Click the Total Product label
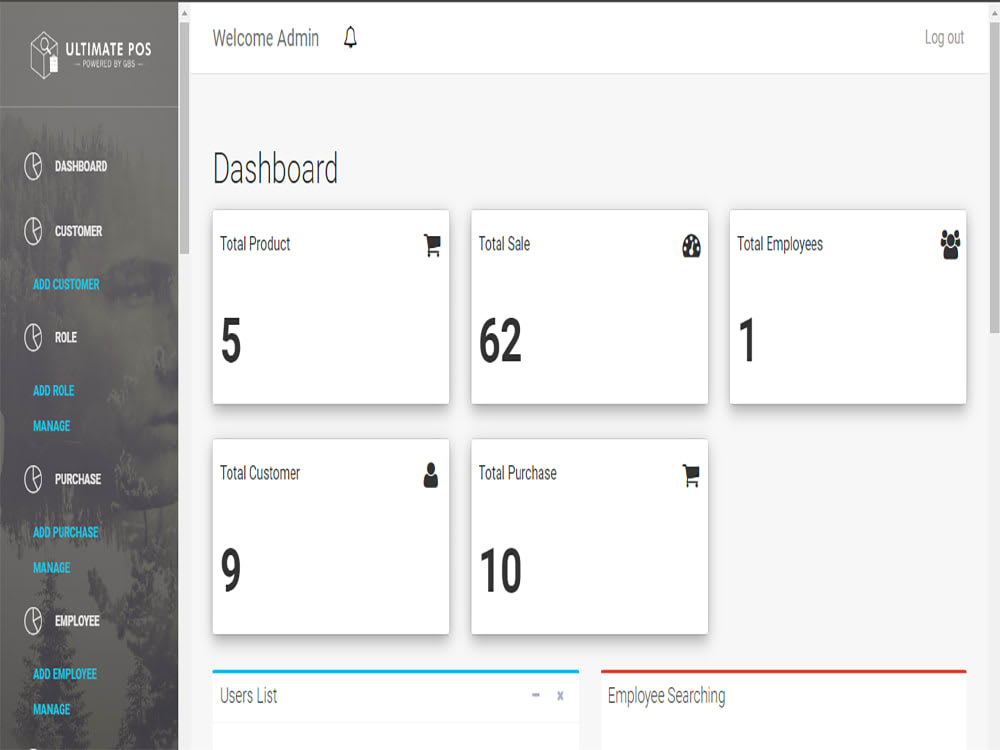 coord(255,244)
